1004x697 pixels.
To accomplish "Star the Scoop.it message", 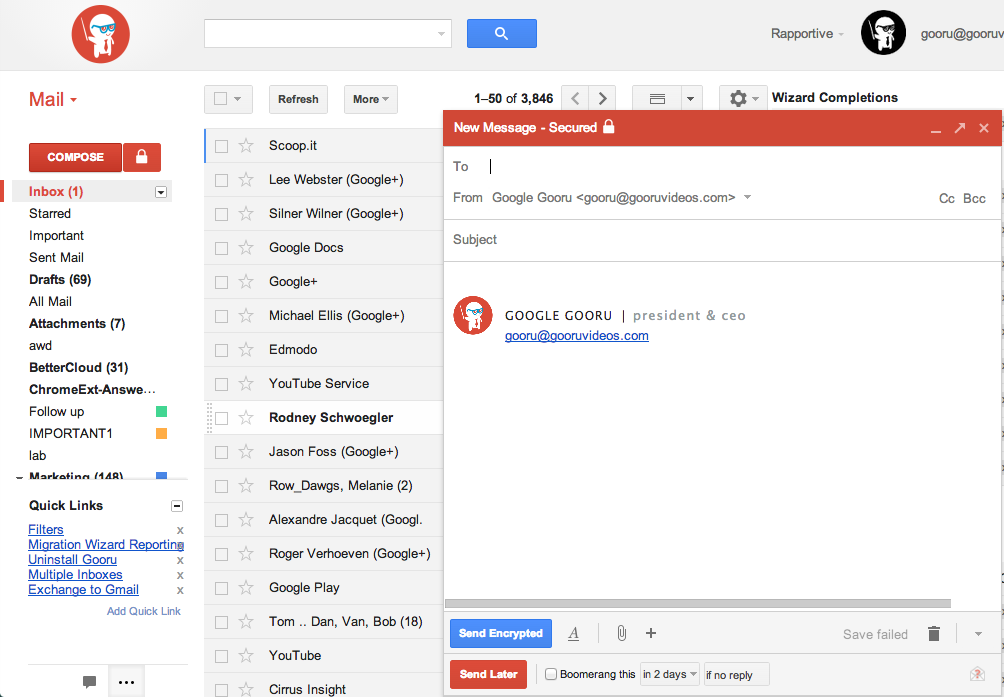I will coord(246,146).
